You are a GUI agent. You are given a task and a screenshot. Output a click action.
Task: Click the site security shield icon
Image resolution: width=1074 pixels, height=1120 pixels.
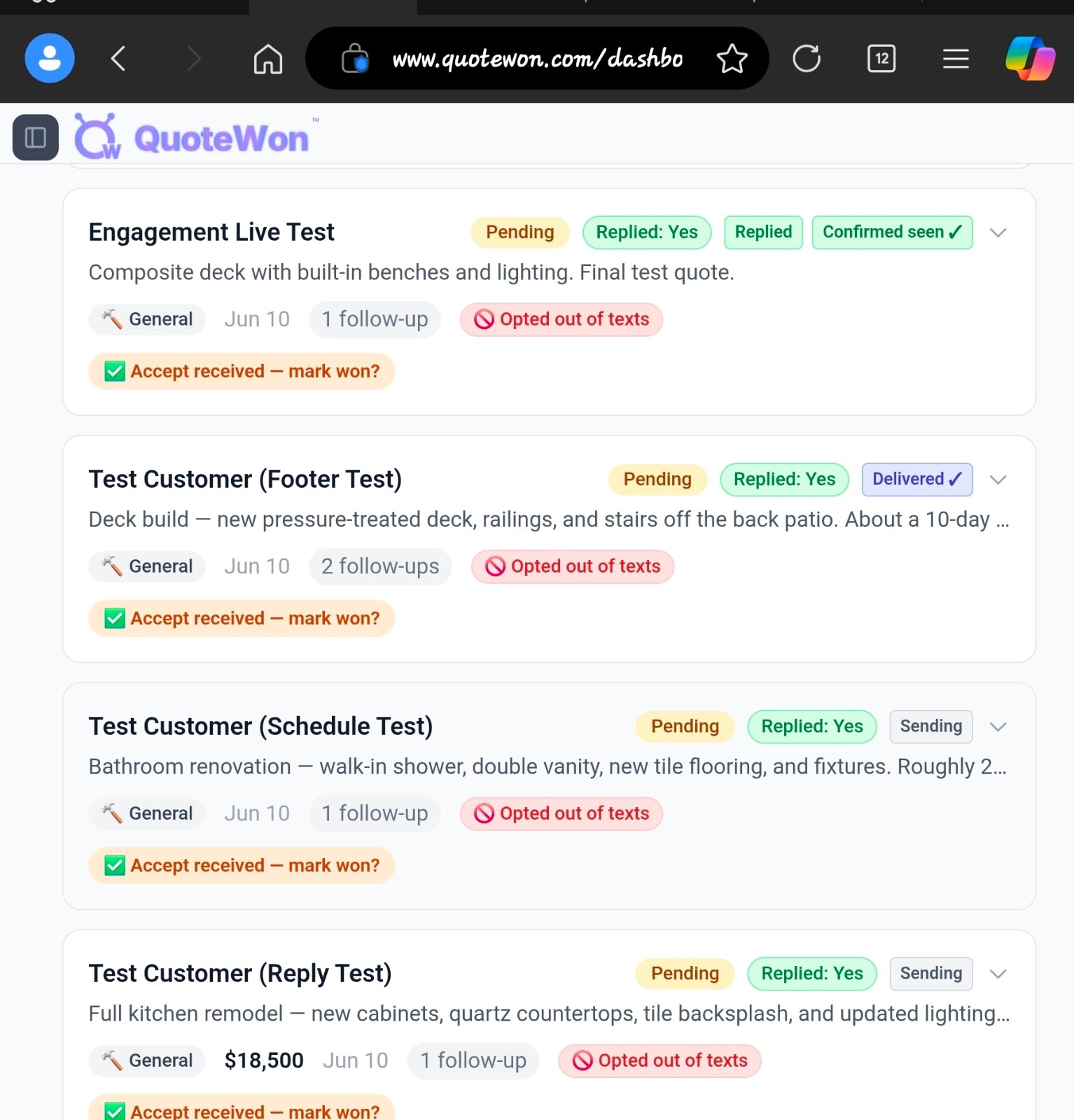(x=355, y=58)
